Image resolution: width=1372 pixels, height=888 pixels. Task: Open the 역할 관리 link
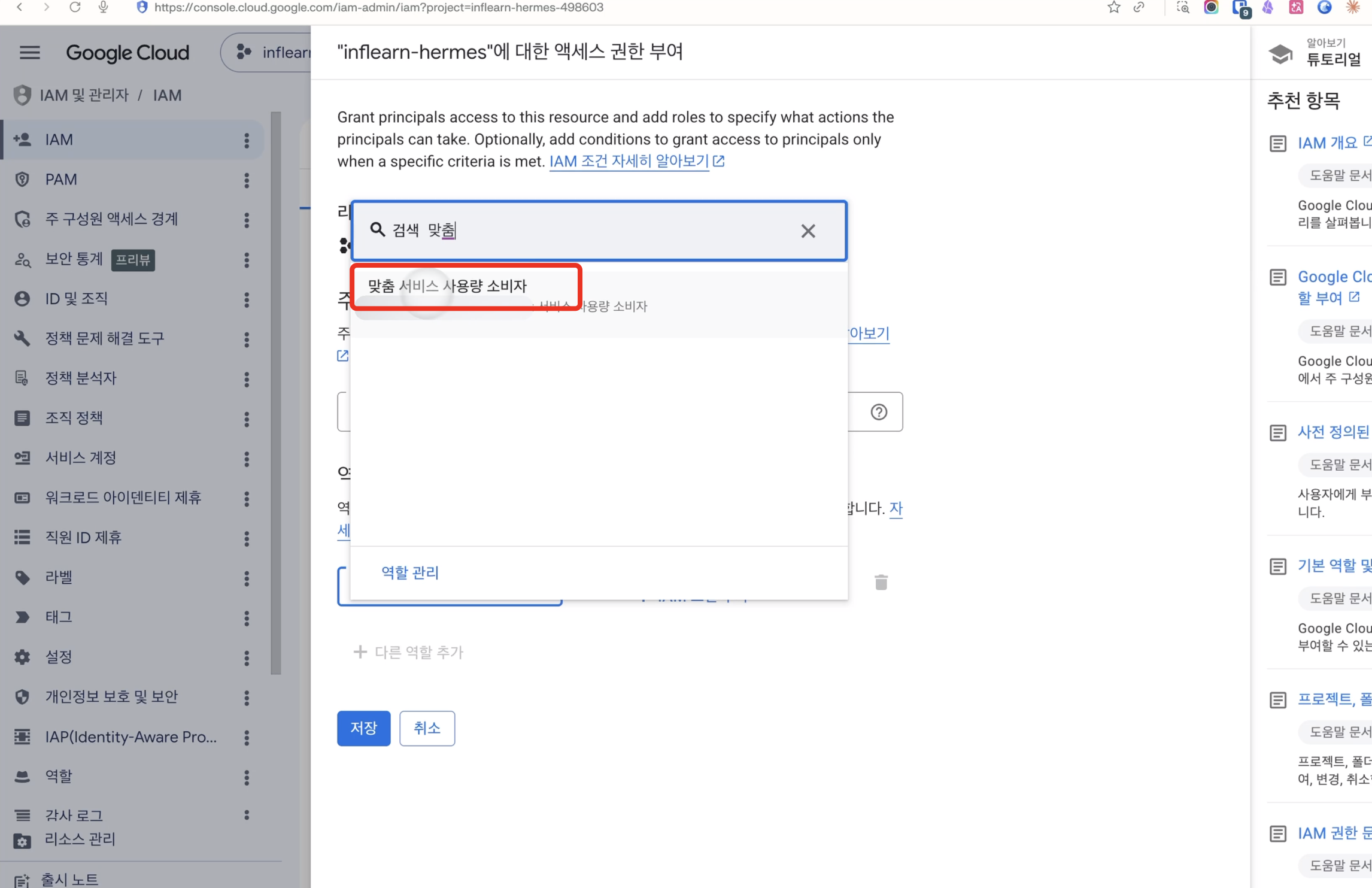click(x=410, y=572)
